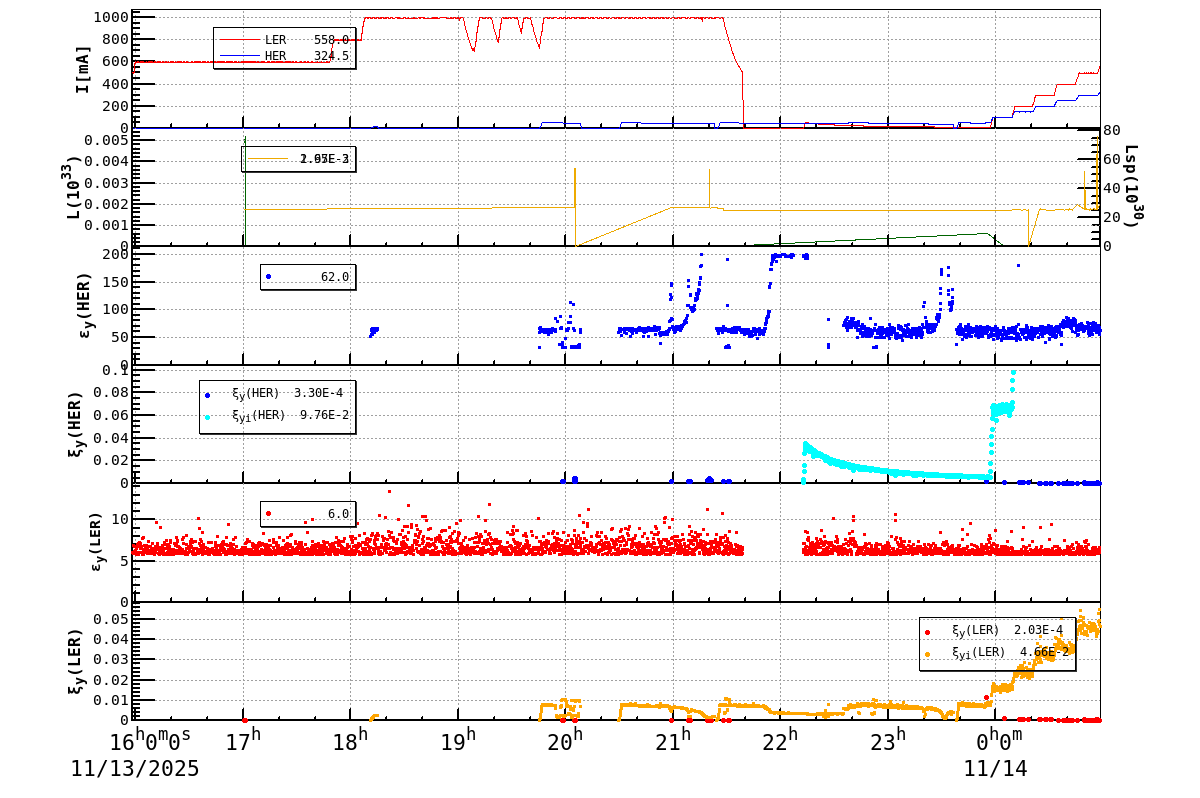The image size is (1200, 798).
Task: Click the blue dot marker in the εy(HER) legend
Action: tap(268, 278)
